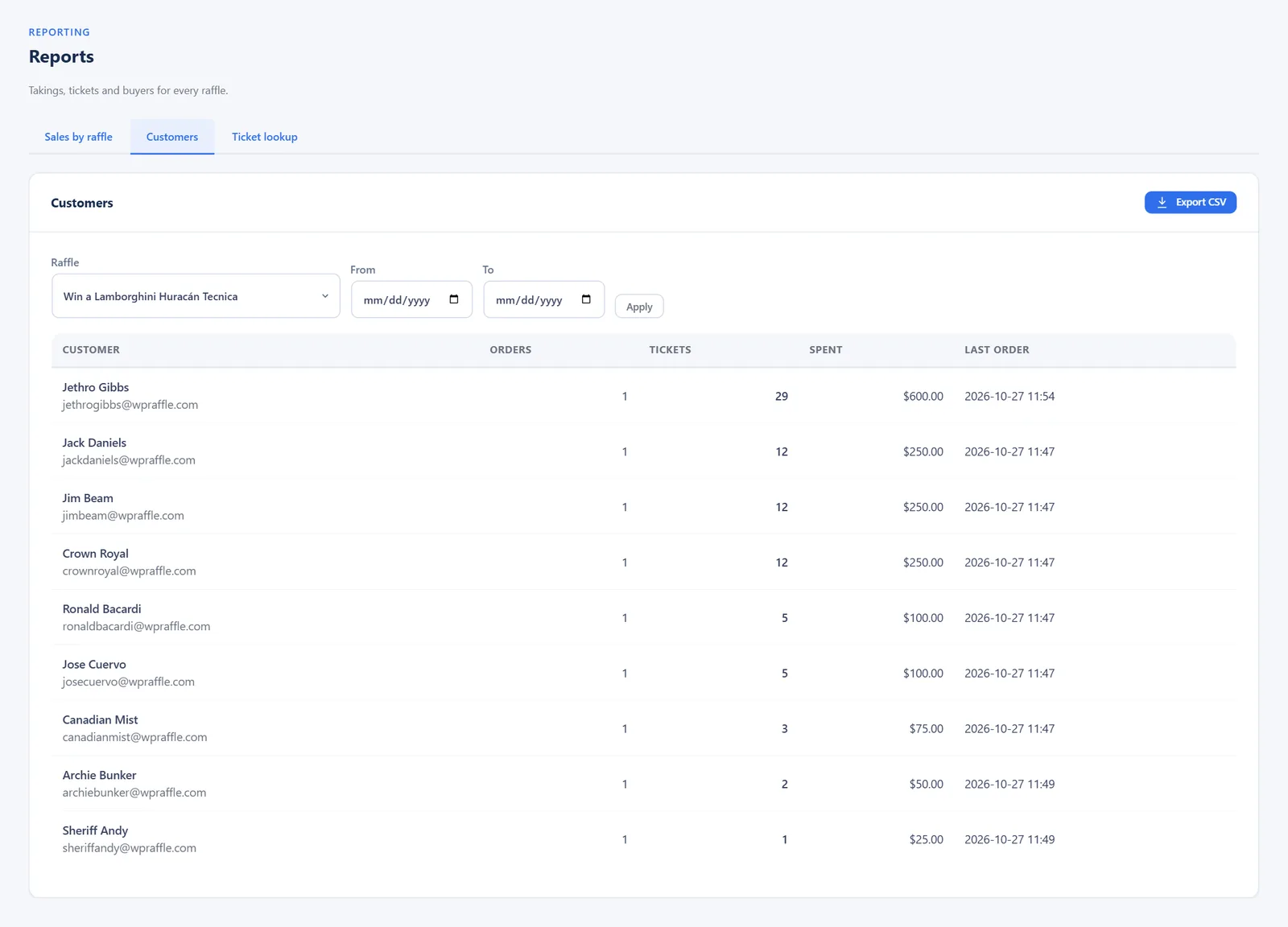Click the Apply filter button

(x=639, y=307)
